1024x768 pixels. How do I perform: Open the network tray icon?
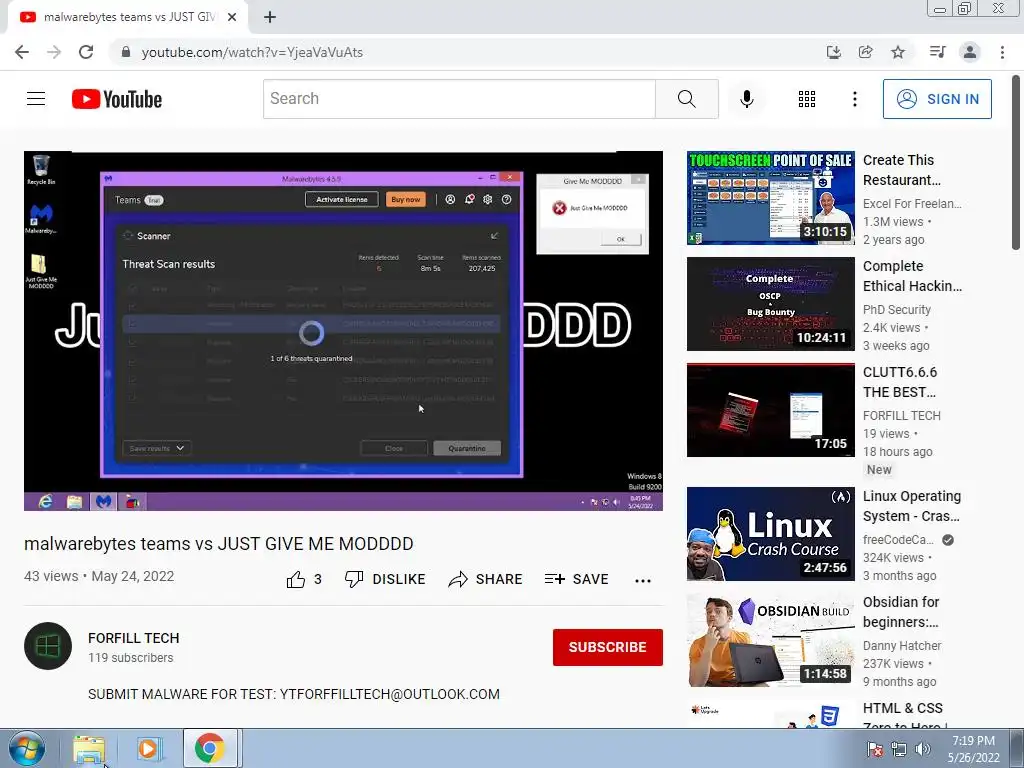coord(899,749)
